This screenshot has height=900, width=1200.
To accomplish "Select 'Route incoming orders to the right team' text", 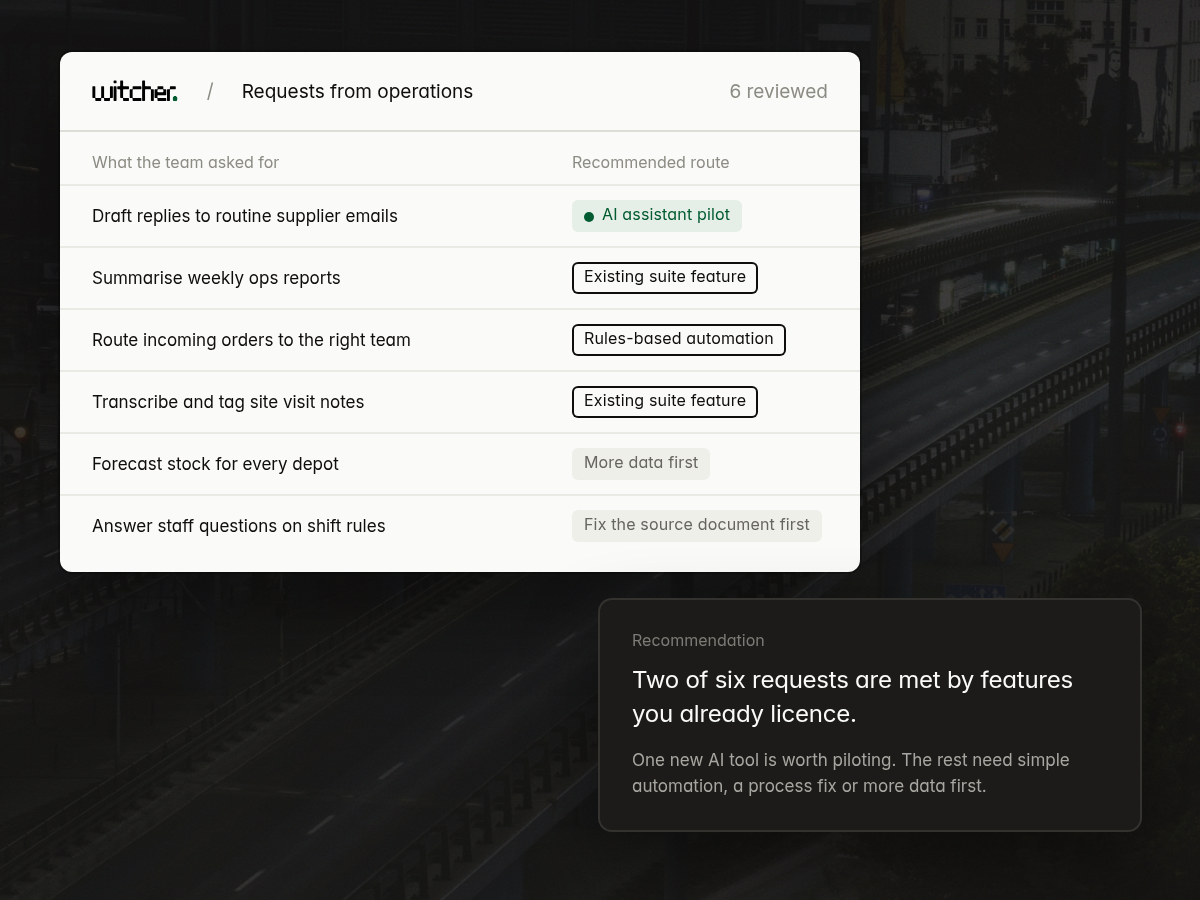I will click(x=251, y=340).
